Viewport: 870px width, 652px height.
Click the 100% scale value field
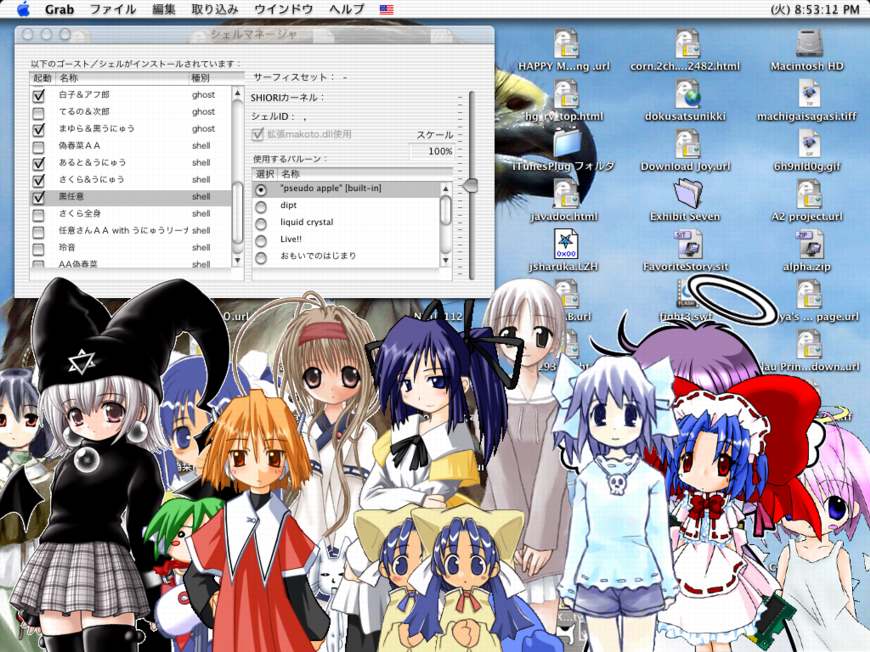click(x=432, y=151)
